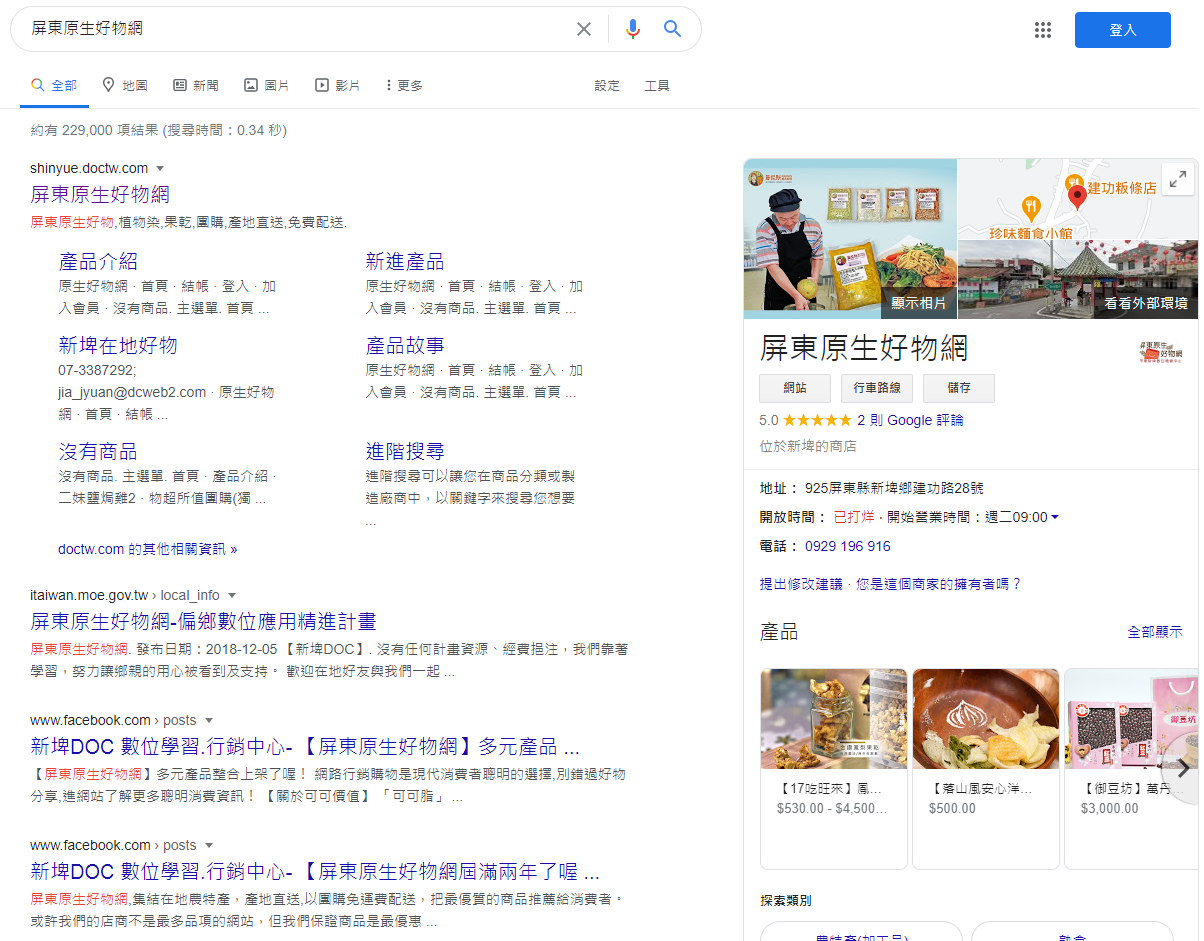Click 開放時間 label
Screen dimensions: 1204x941
pos(794,518)
